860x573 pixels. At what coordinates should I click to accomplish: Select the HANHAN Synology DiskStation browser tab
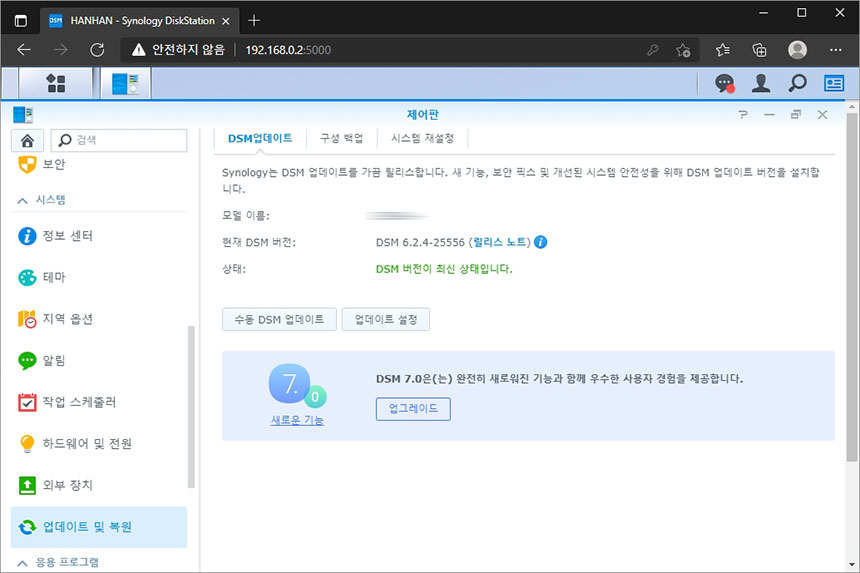point(140,21)
